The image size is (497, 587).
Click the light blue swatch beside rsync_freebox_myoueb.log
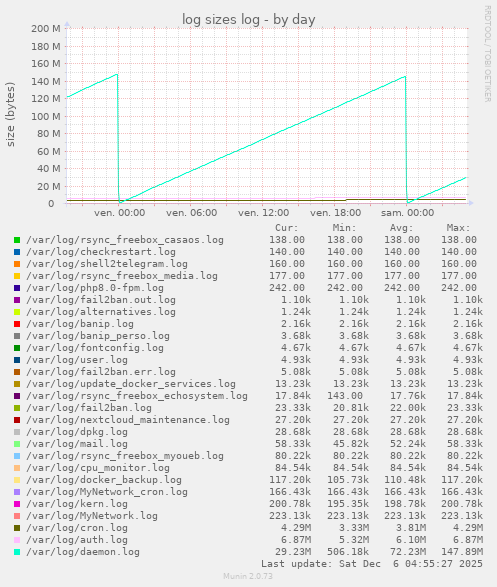click(x=17, y=456)
